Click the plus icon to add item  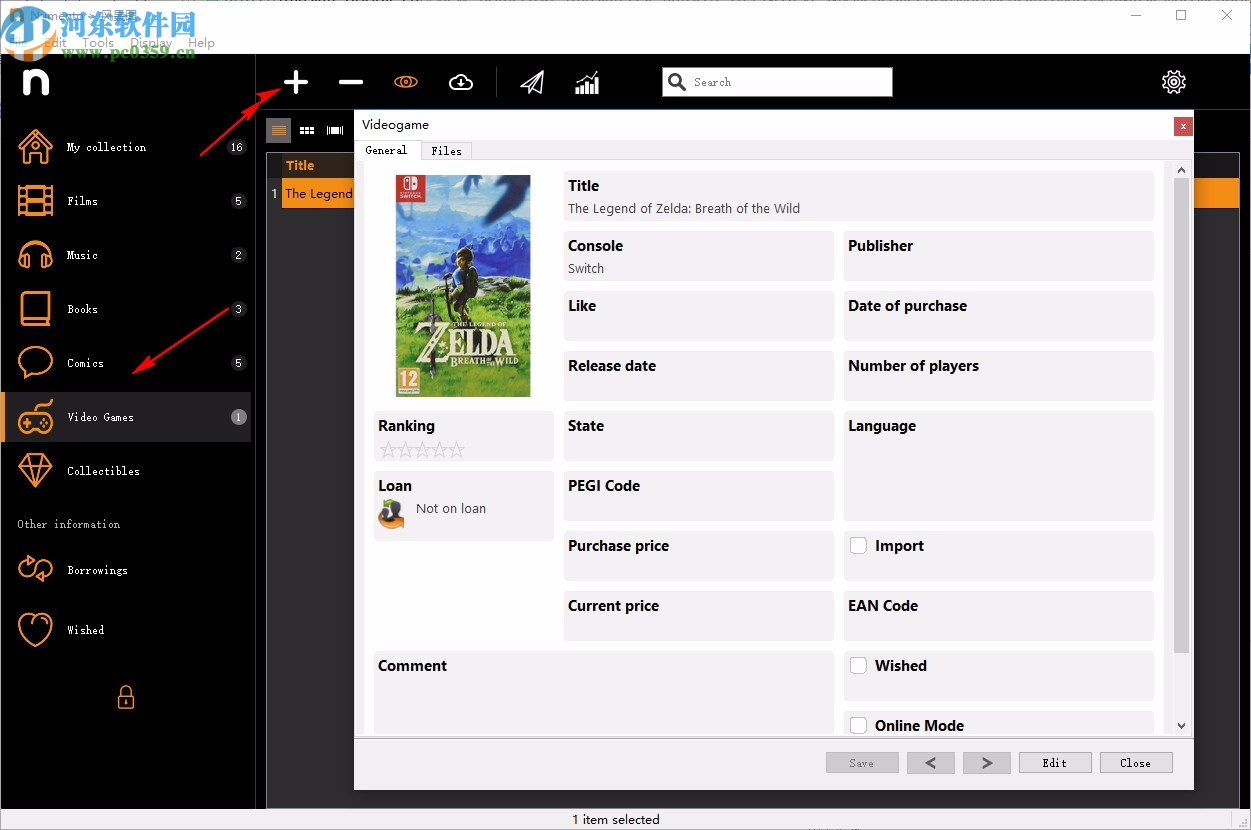pos(296,82)
